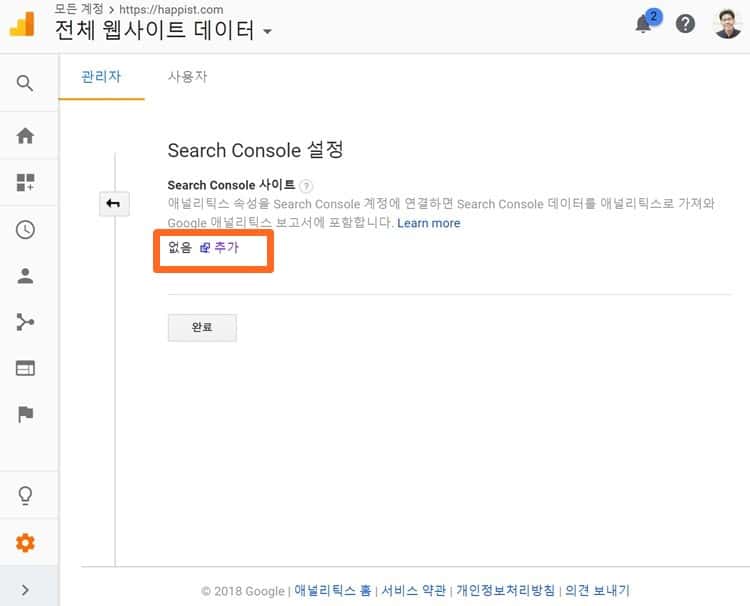
Task: Open Conversions flag icon
Action: pyautogui.click(x=25, y=414)
